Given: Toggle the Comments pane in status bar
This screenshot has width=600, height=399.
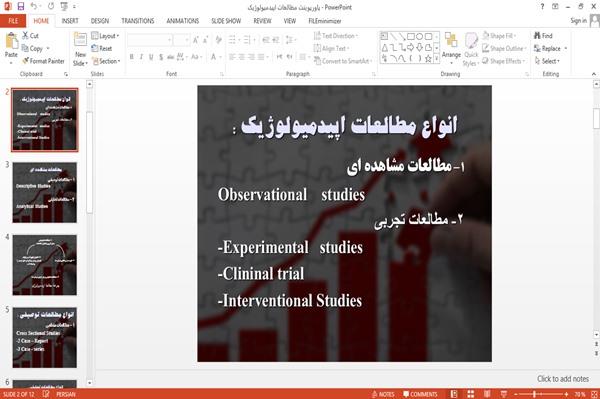Looking at the screenshot, I should [x=420, y=394].
